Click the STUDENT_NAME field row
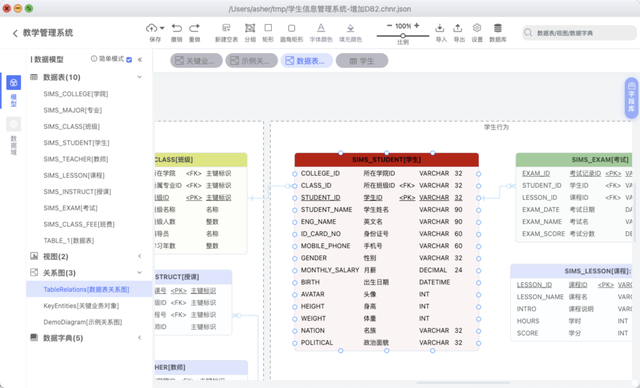Viewport: 640px width, 388px height. click(387, 210)
